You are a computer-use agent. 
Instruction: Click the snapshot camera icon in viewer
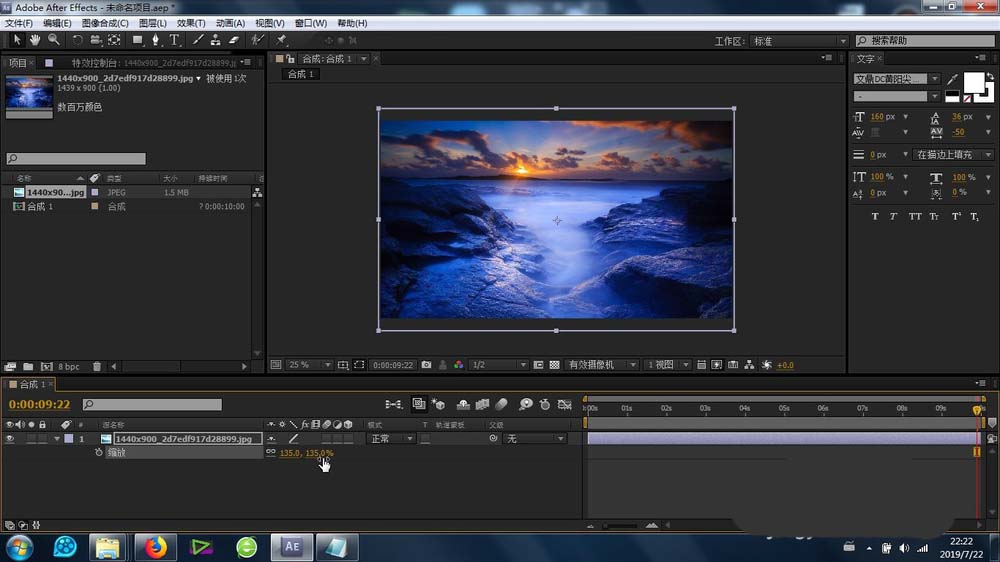(x=427, y=365)
